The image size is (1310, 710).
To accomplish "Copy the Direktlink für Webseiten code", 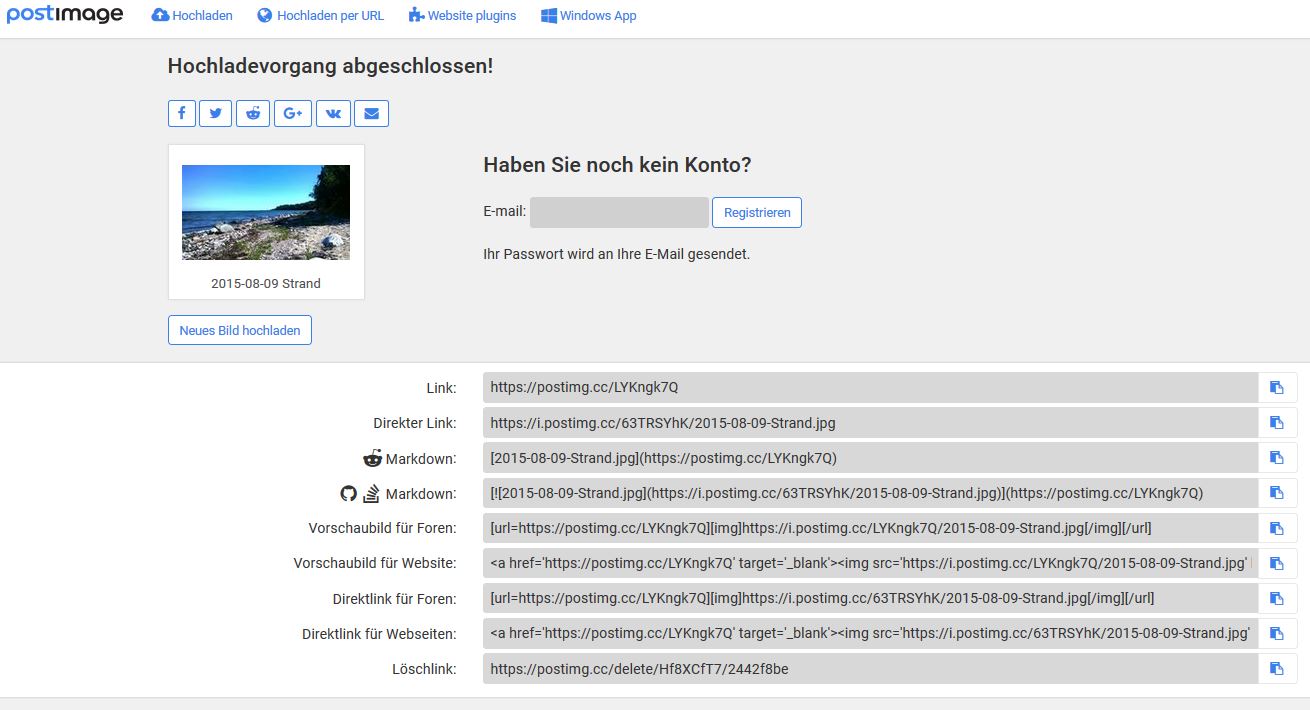I will 1276,634.
